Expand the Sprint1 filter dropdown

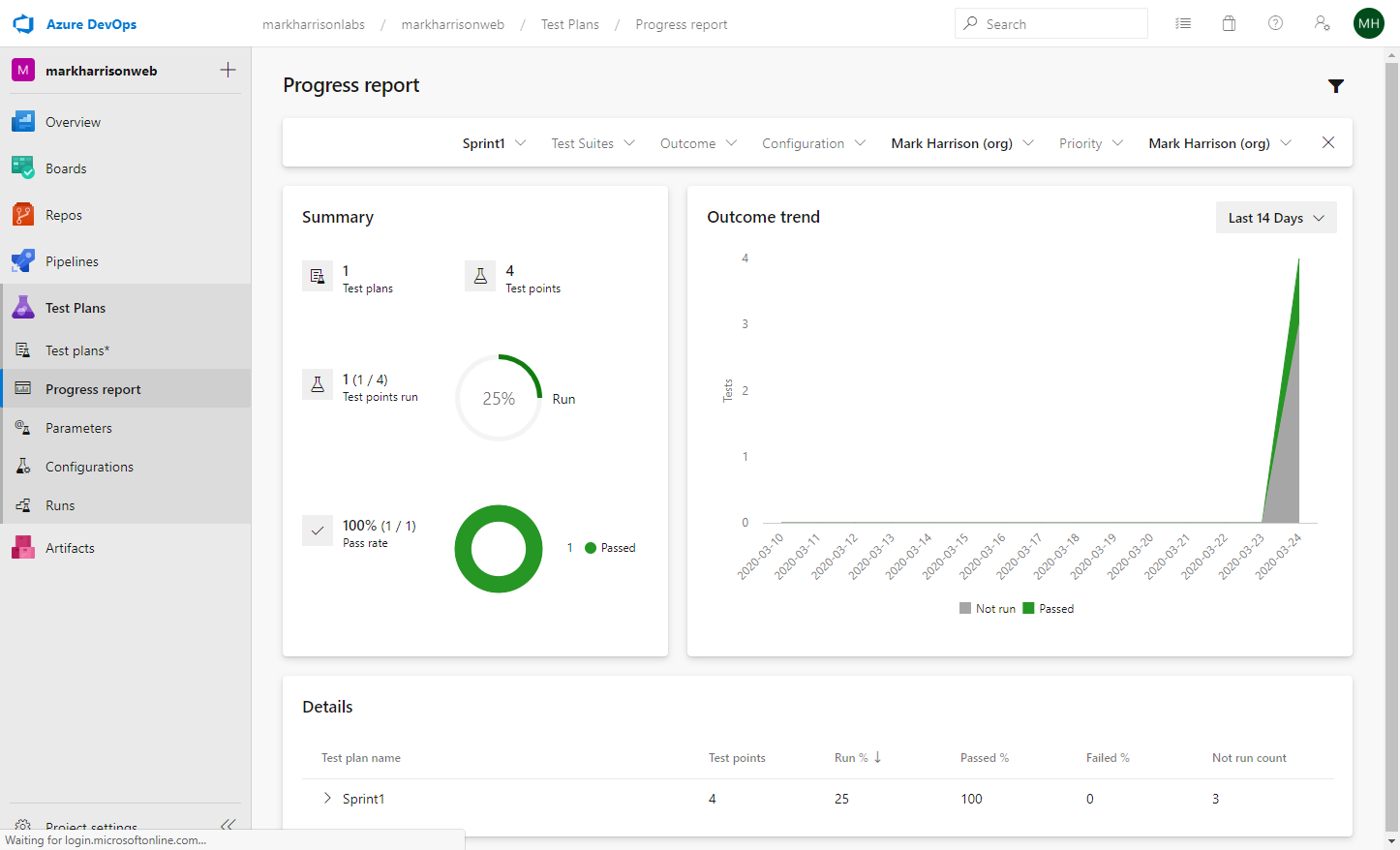494,143
